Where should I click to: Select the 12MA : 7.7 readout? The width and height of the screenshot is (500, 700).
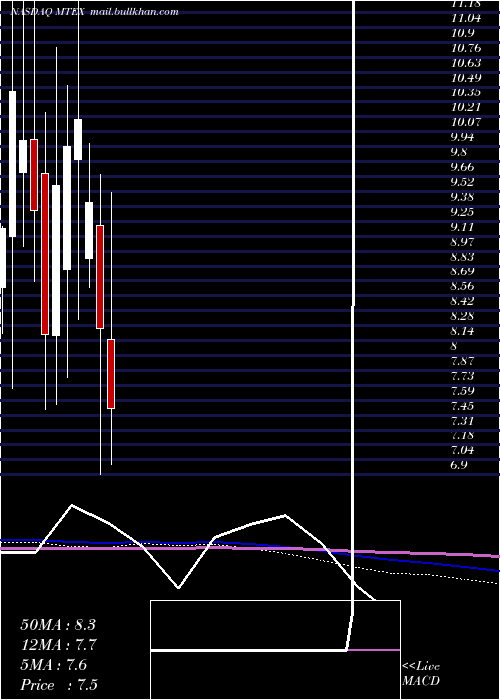[58, 645]
